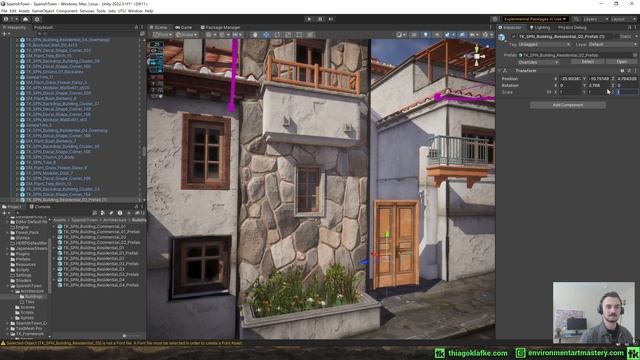Click the prefab Select button
The height and width of the screenshot is (360, 640).
point(587,62)
